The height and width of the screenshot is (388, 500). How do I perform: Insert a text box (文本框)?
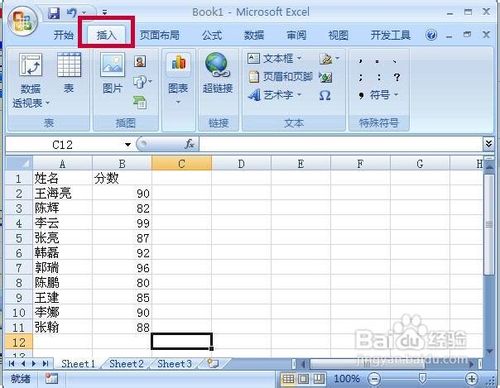click(275, 59)
